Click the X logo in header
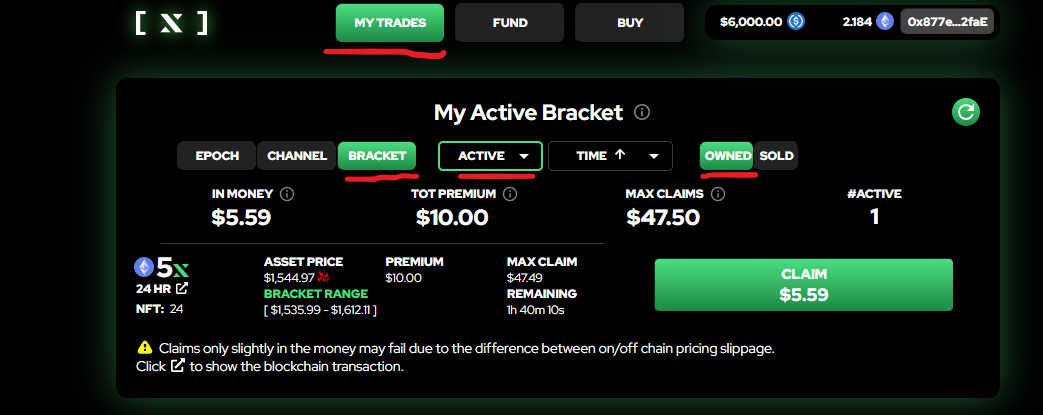1043x415 pixels. pos(172,23)
